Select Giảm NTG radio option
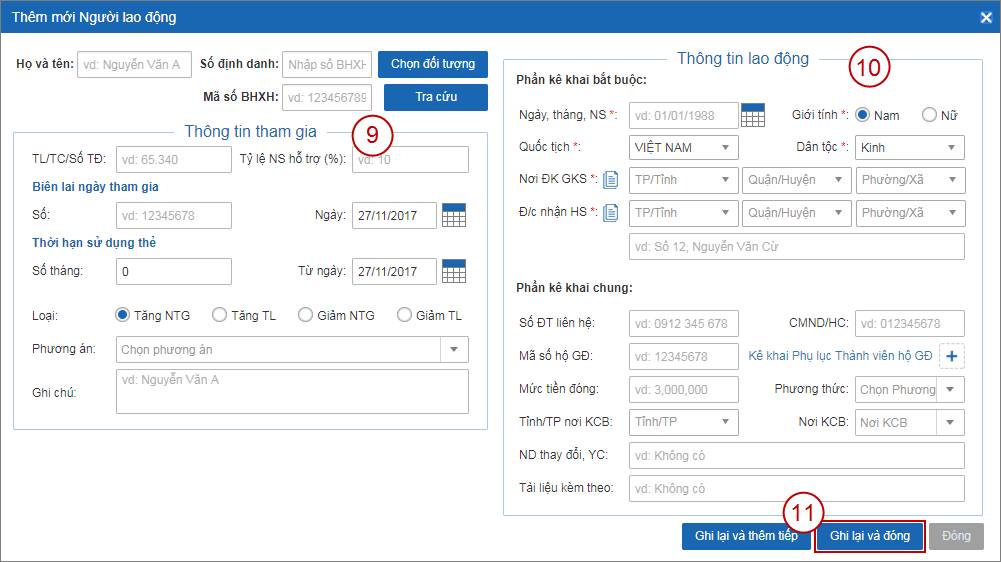The width and height of the screenshot is (1001, 562). (305, 315)
